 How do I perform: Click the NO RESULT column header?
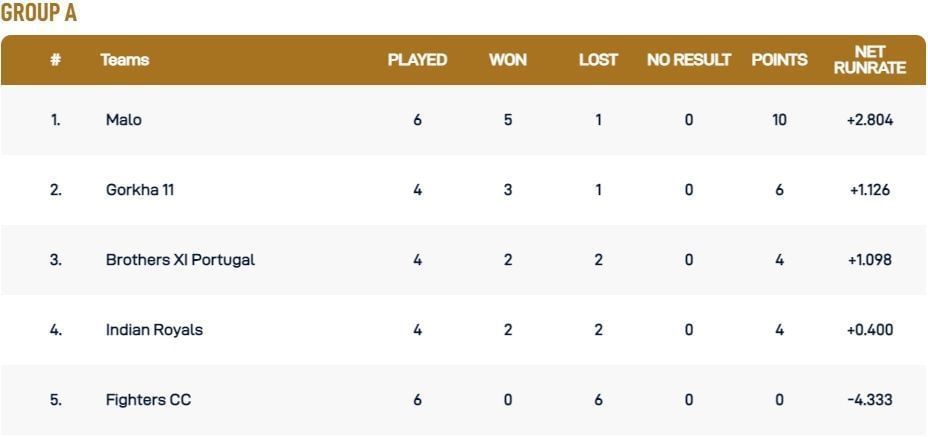pos(689,60)
